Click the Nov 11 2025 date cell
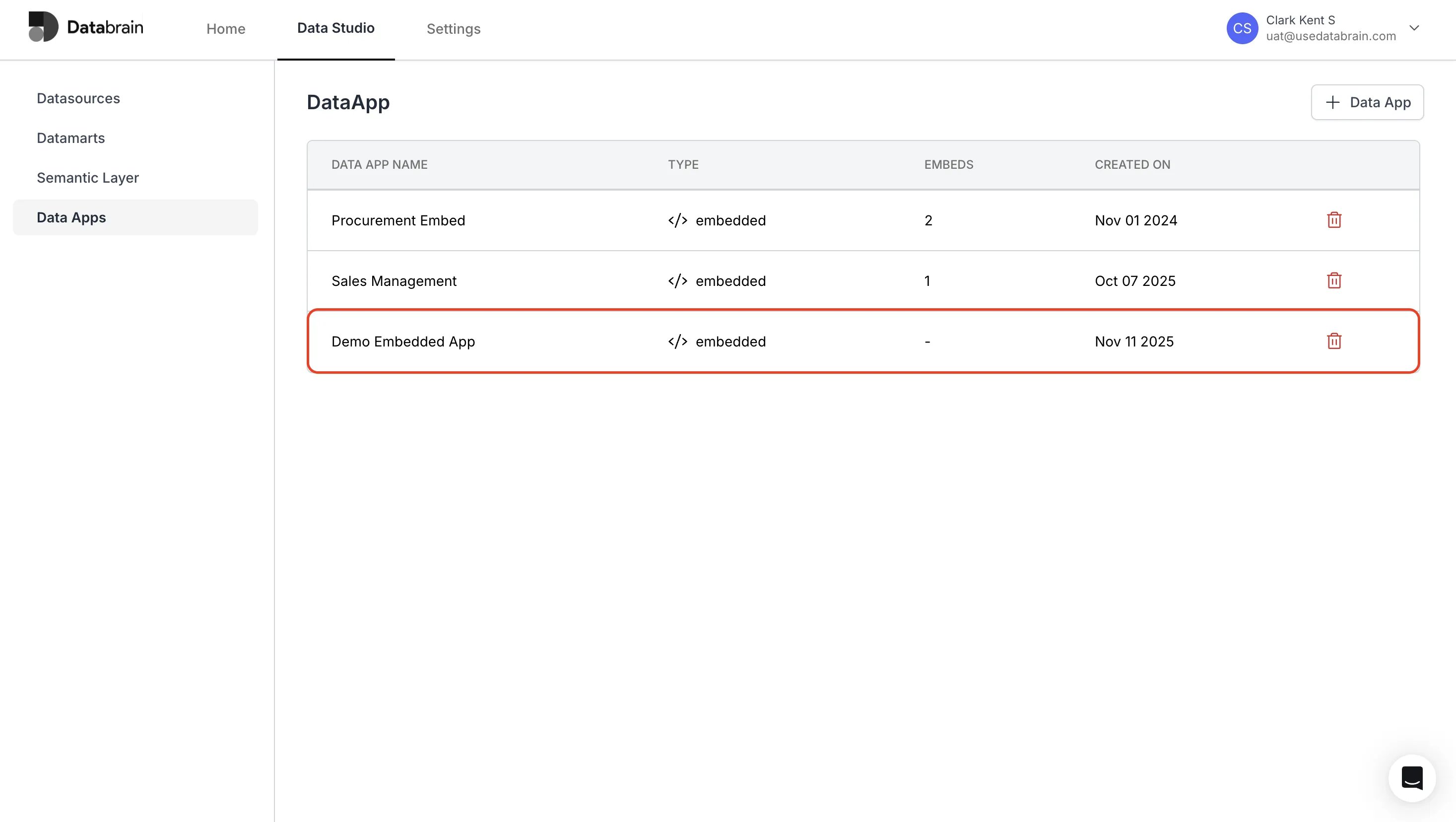Image resolution: width=1456 pixels, height=822 pixels. 1134,342
